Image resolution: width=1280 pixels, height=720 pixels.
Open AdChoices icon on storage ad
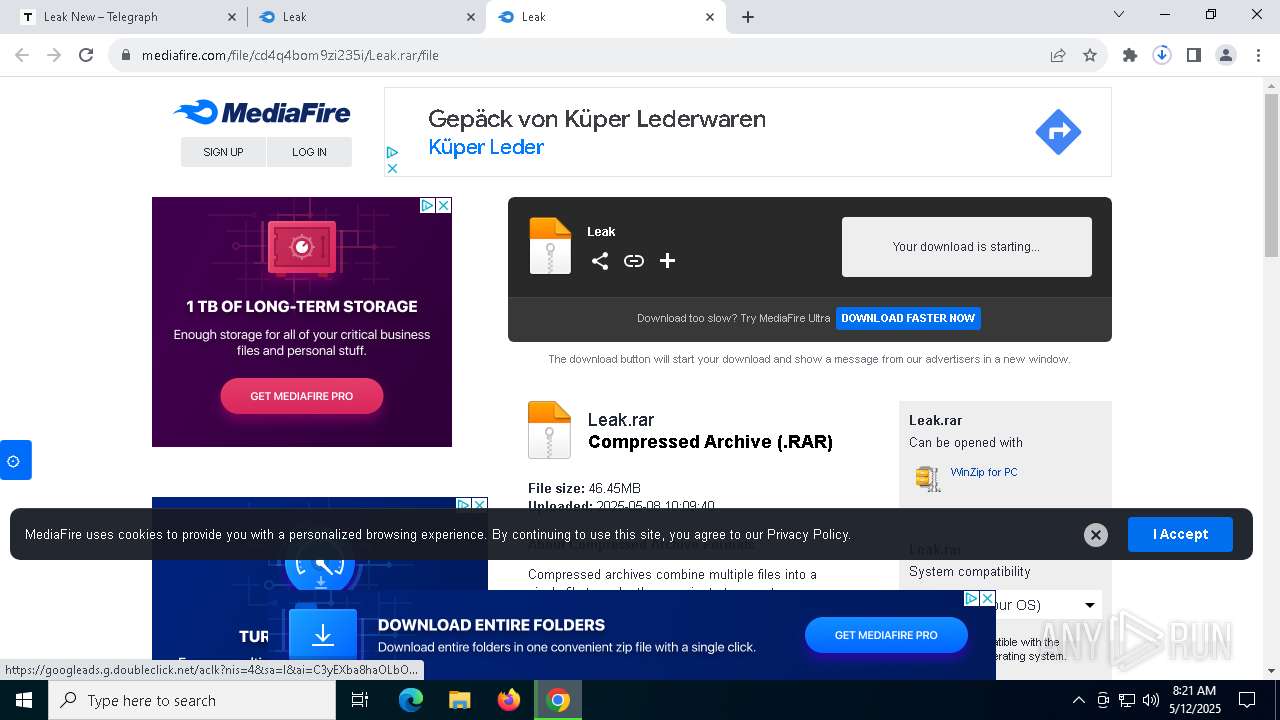click(427, 205)
